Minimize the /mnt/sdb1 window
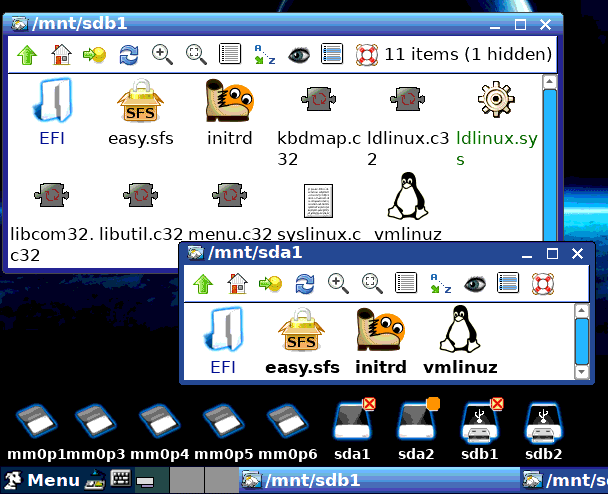The image size is (608, 494). click(495, 26)
